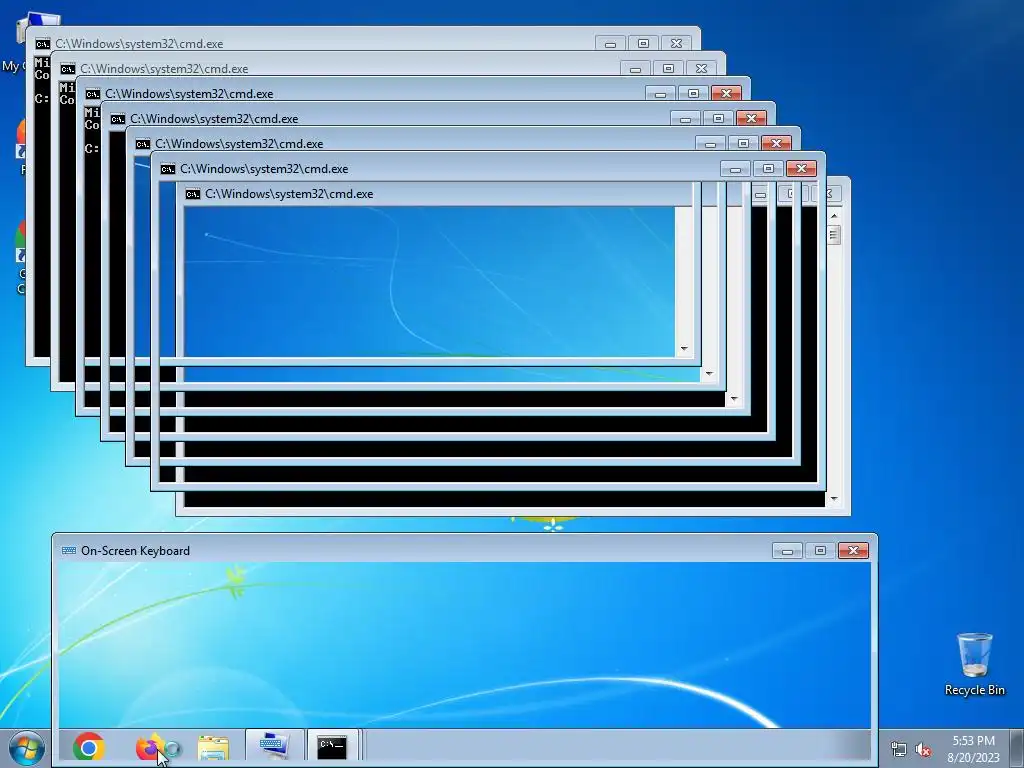Viewport: 1024px width, 768px height.
Task: Switch to On-Screen Keyboard via its taskbar button
Action: [274, 746]
